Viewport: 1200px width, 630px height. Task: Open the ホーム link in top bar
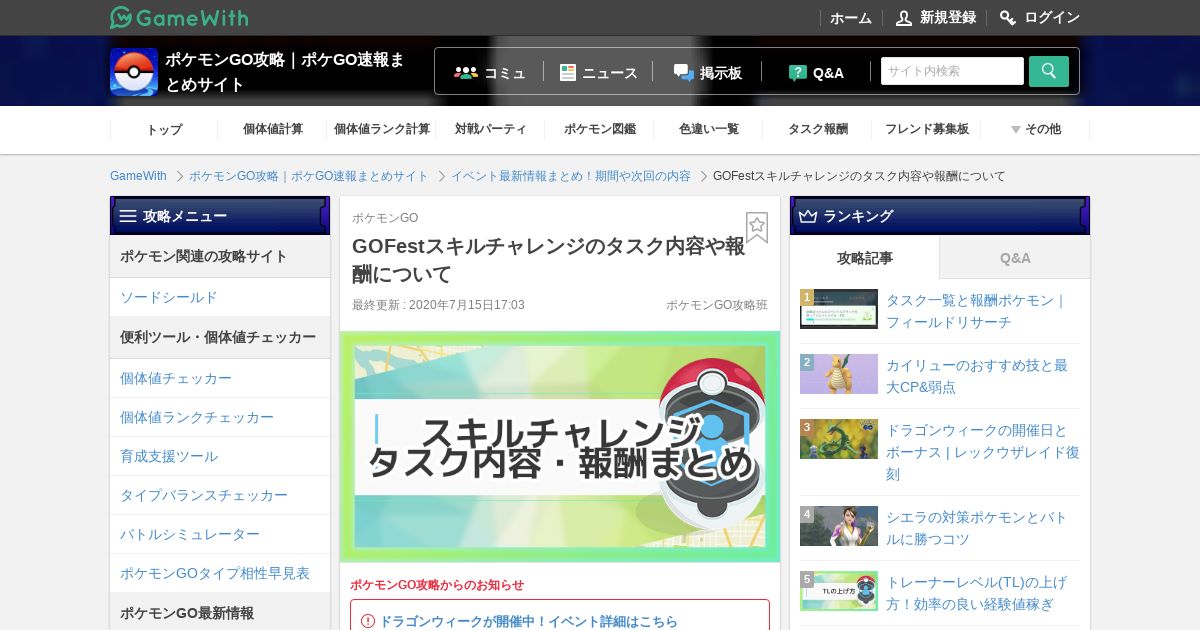pyautogui.click(x=851, y=18)
